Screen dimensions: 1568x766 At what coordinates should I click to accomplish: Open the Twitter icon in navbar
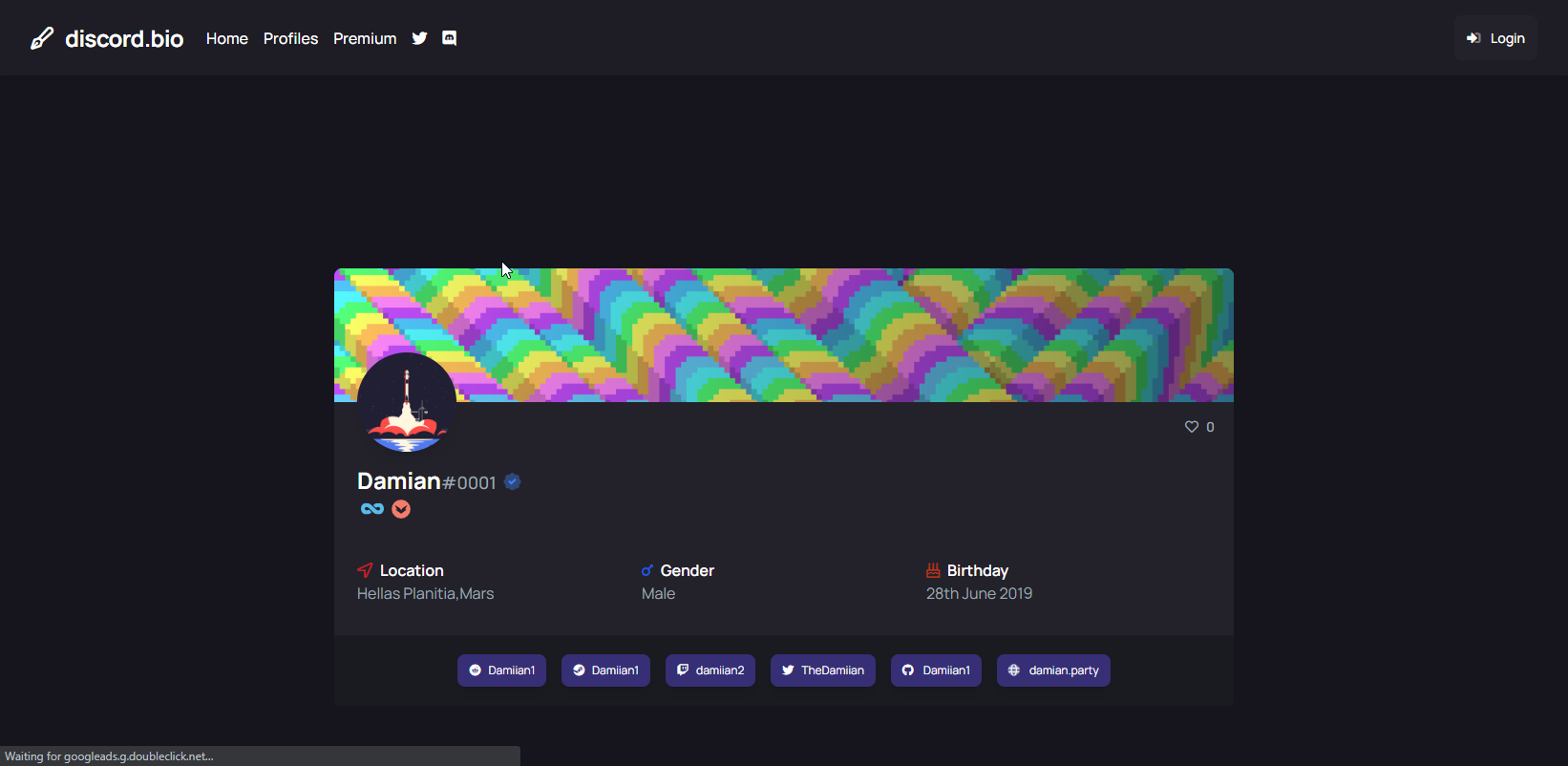click(419, 38)
